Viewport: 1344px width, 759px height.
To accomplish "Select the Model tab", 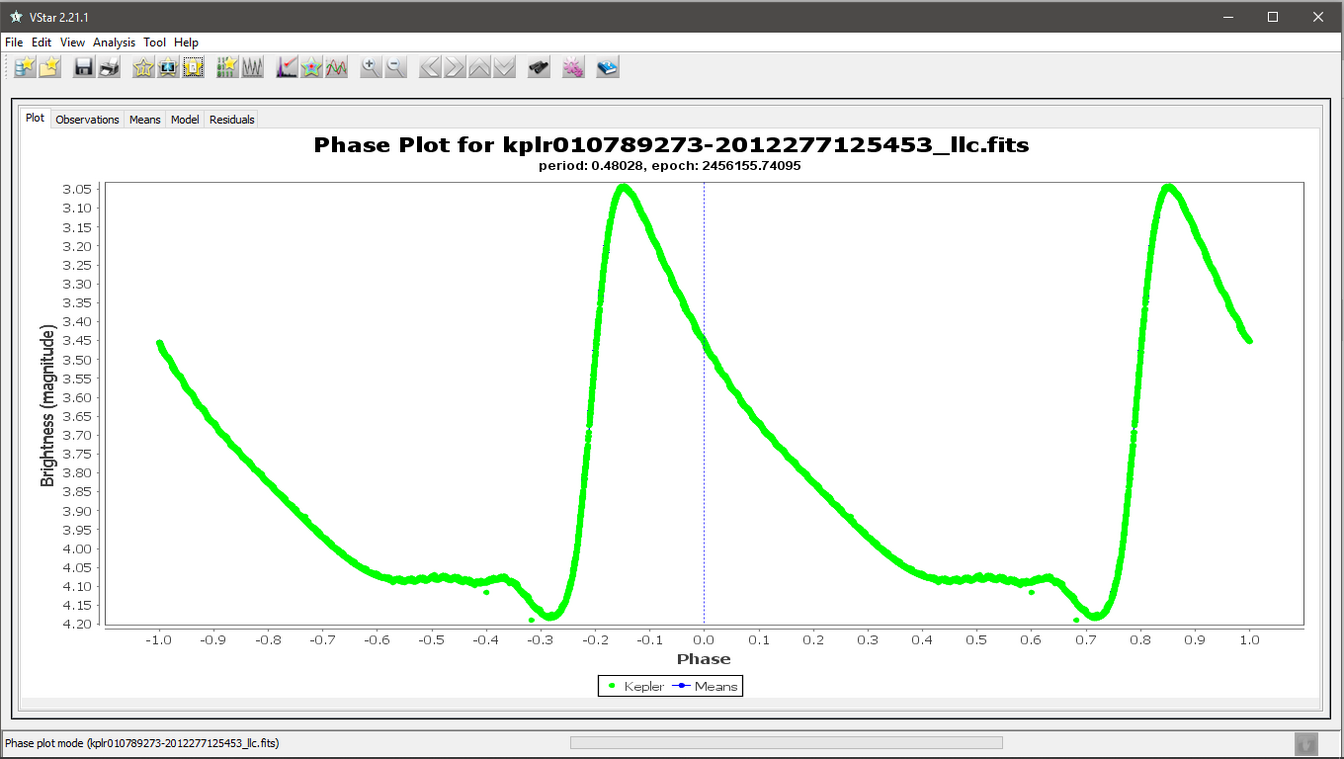I will 185,119.
